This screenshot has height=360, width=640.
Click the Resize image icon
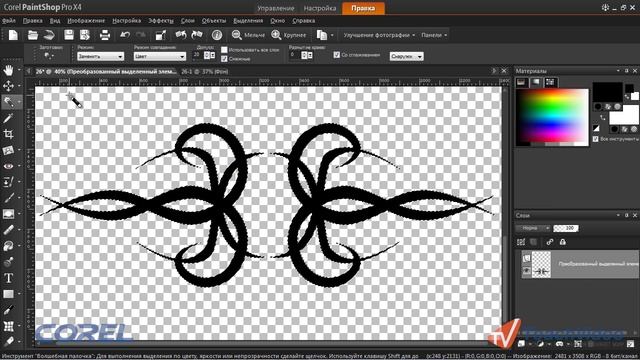coord(161,35)
